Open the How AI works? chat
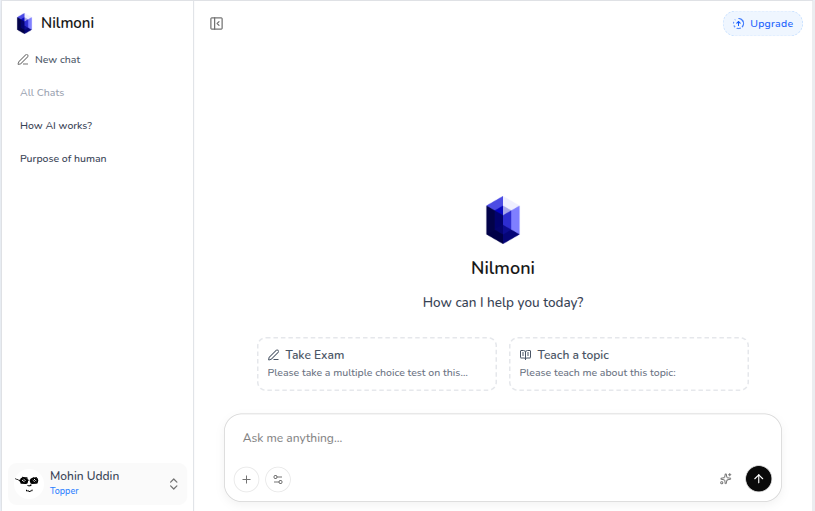 tap(56, 126)
